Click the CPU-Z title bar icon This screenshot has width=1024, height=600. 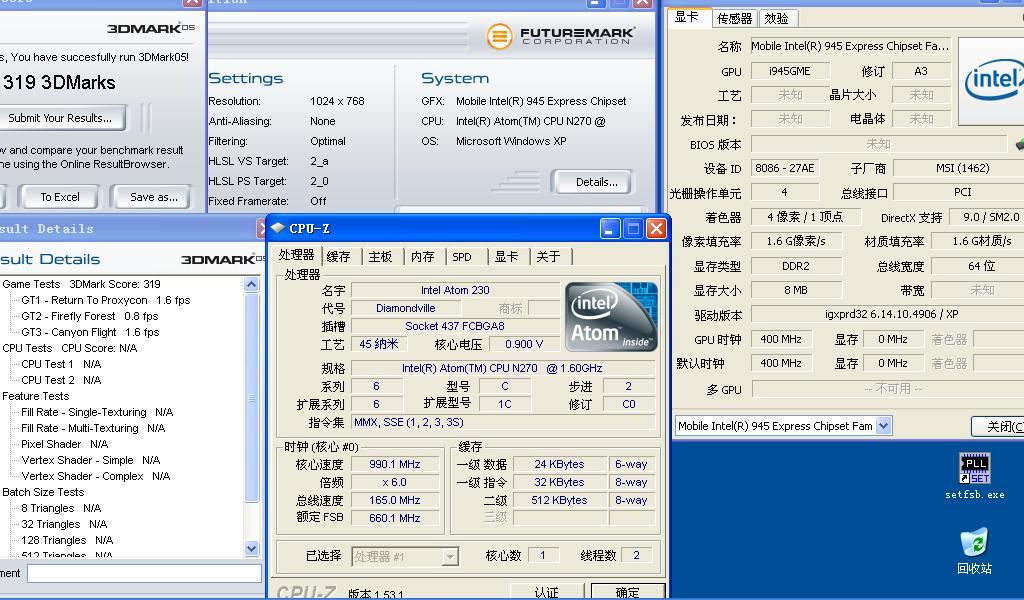click(x=278, y=228)
